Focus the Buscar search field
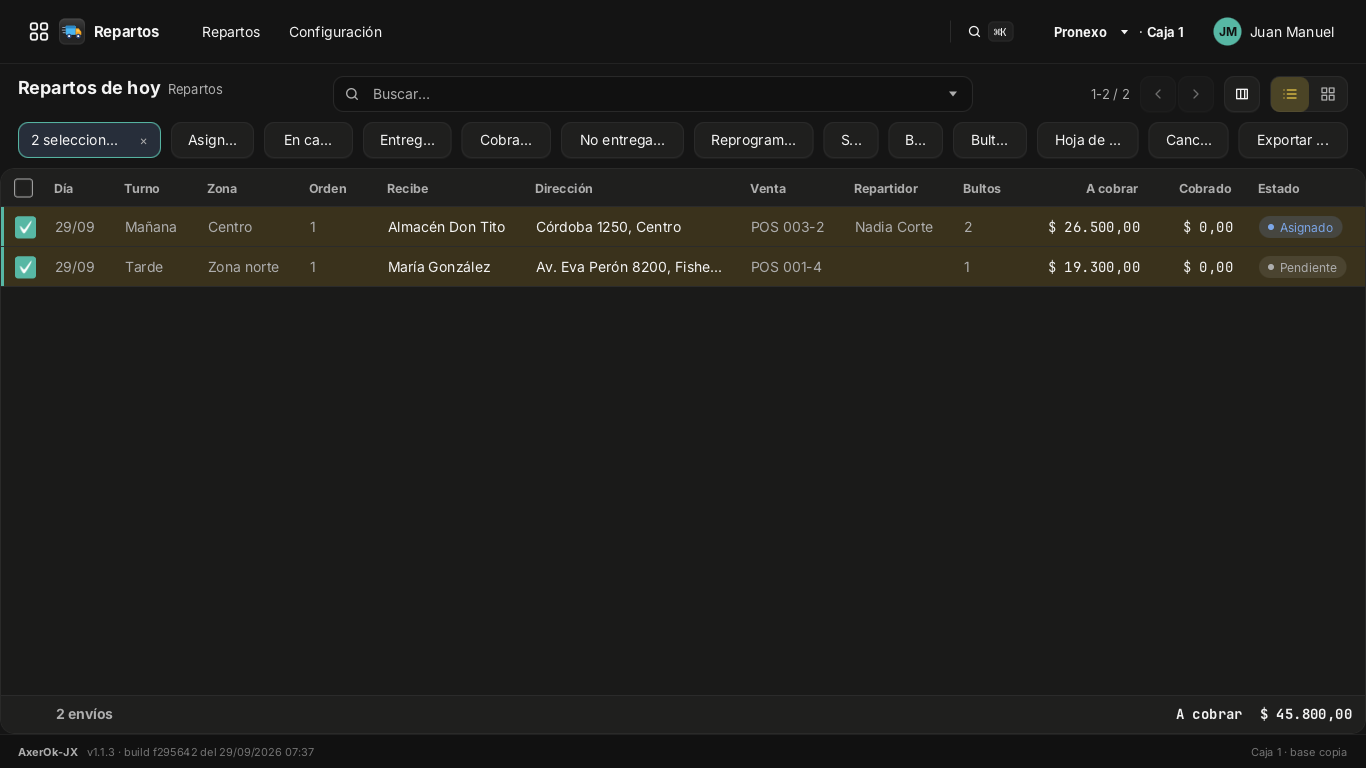The height and width of the screenshot is (768, 1366). click(653, 94)
